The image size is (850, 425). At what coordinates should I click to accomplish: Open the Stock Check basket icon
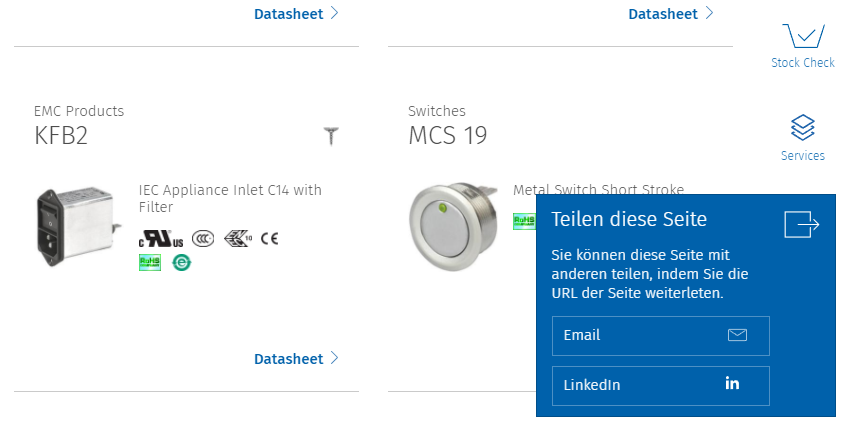point(803,36)
